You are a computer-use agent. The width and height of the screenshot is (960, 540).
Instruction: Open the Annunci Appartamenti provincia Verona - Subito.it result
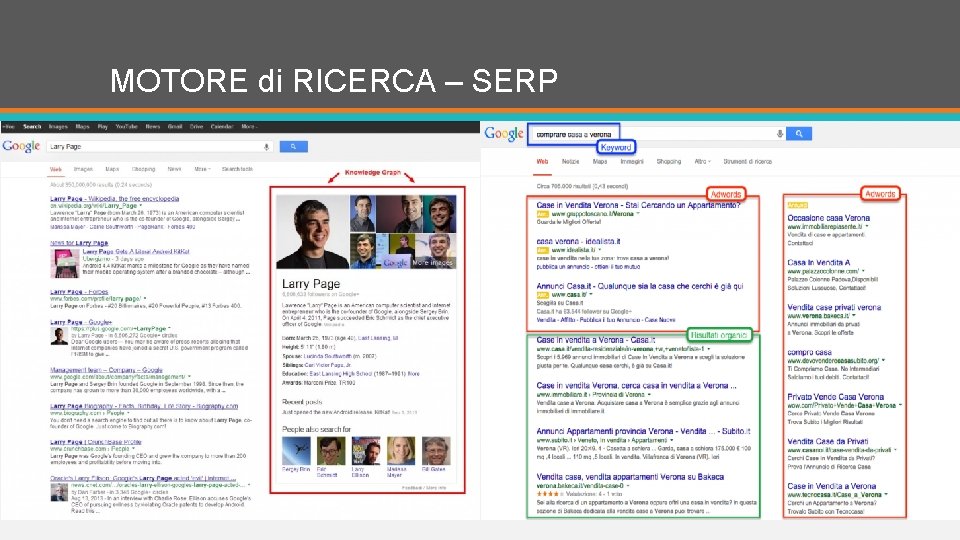click(x=643, y=431)
